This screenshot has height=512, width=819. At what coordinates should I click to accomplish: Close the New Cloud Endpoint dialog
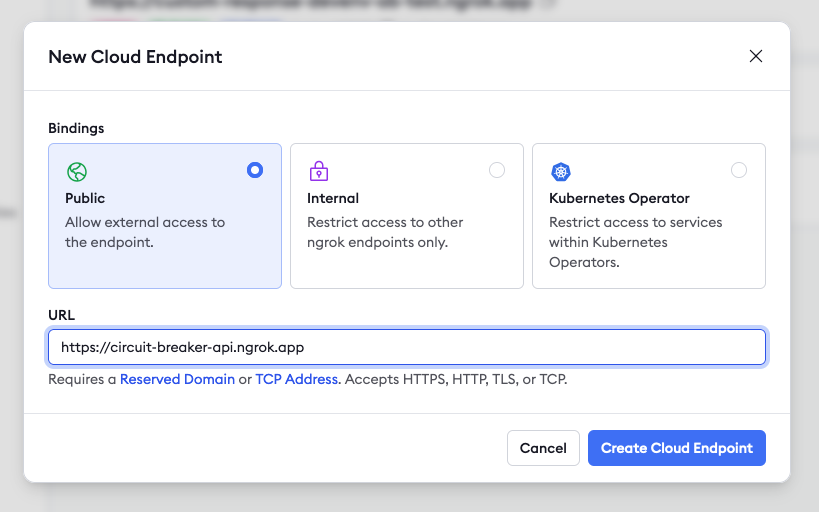tap(756, 56)
